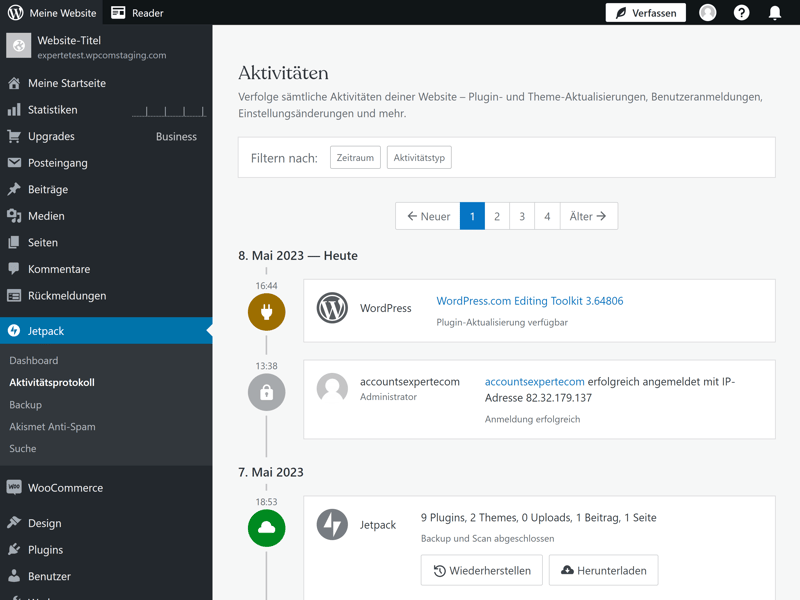This screenshot has width=800, height=600.
Task: Click the Wiederherstellen button
Action: (x=482, y=570)
